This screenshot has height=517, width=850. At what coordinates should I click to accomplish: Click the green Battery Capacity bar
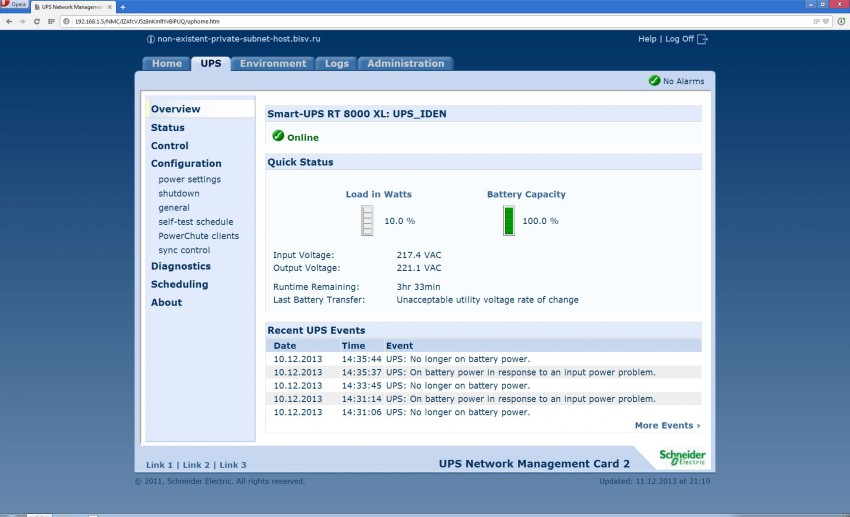click(508, 220)
